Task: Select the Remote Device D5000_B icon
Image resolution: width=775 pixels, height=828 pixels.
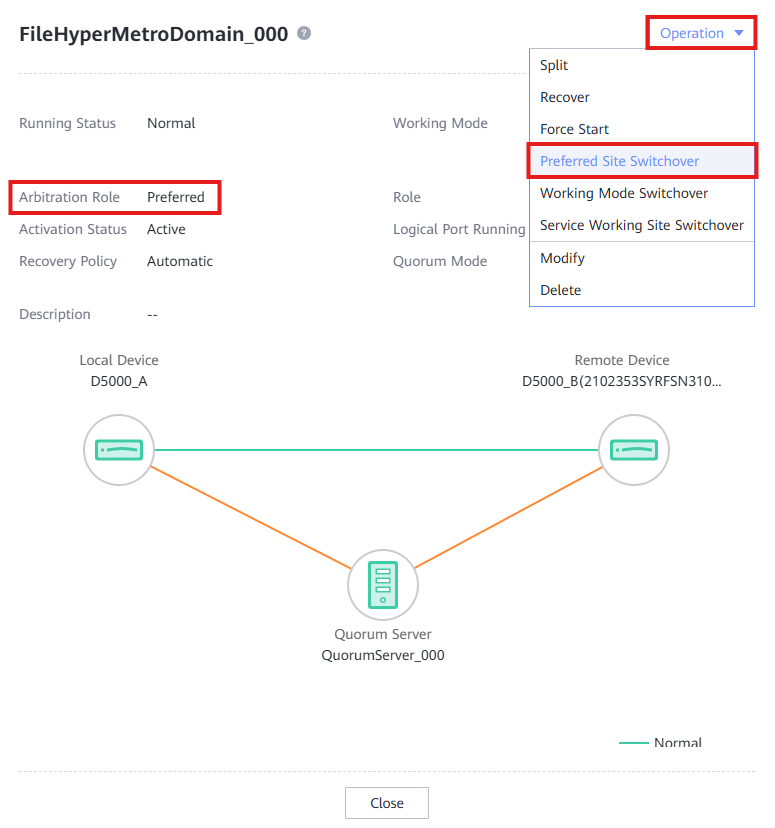Action: click(x=634, y=450)
